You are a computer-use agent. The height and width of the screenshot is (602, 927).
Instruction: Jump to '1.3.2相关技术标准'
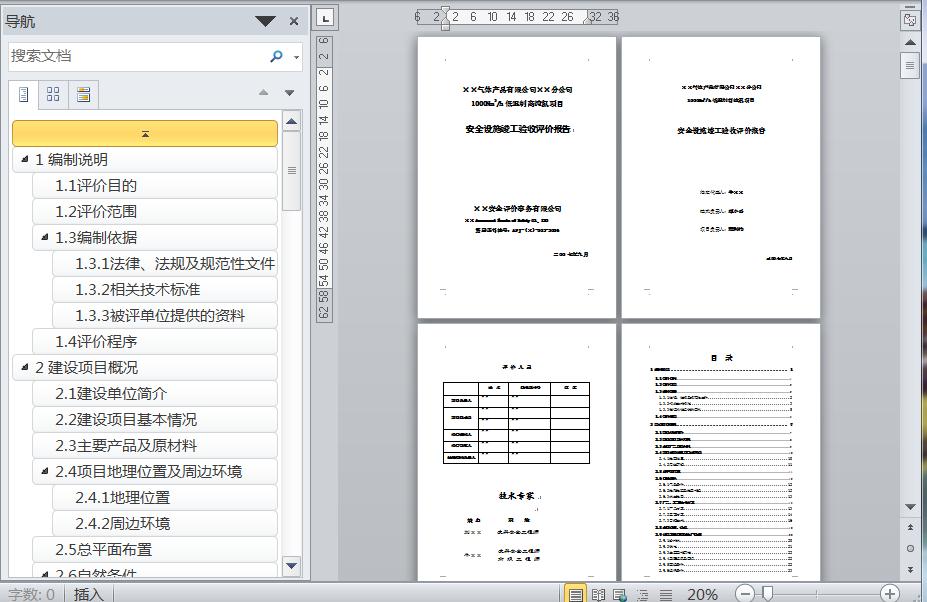165,290
